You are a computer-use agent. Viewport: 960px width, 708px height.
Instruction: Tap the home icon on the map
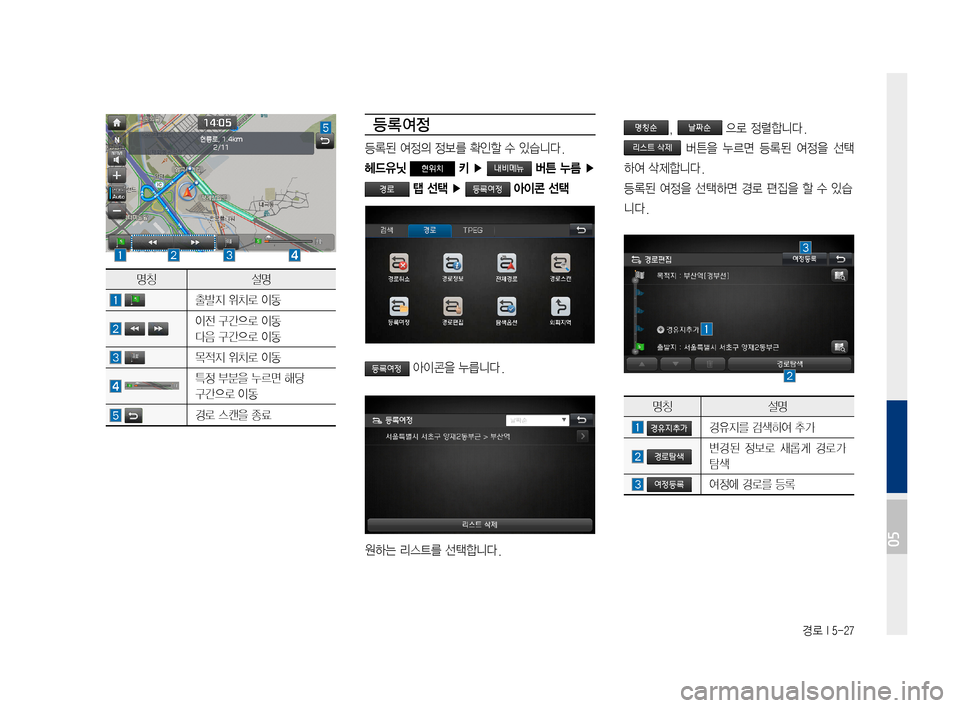(x=116, y=122)
